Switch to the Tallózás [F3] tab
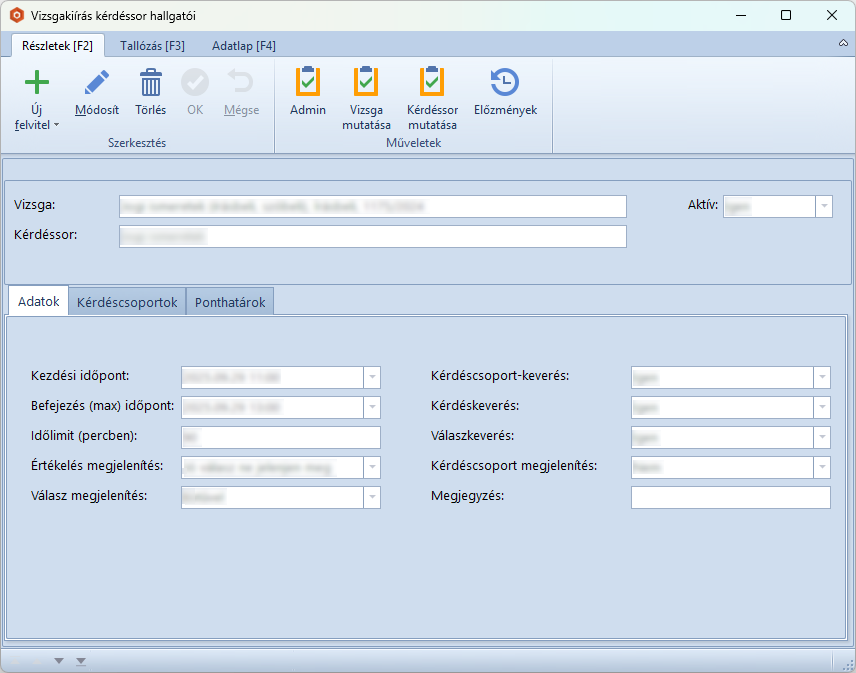 (x=152, y=45)
